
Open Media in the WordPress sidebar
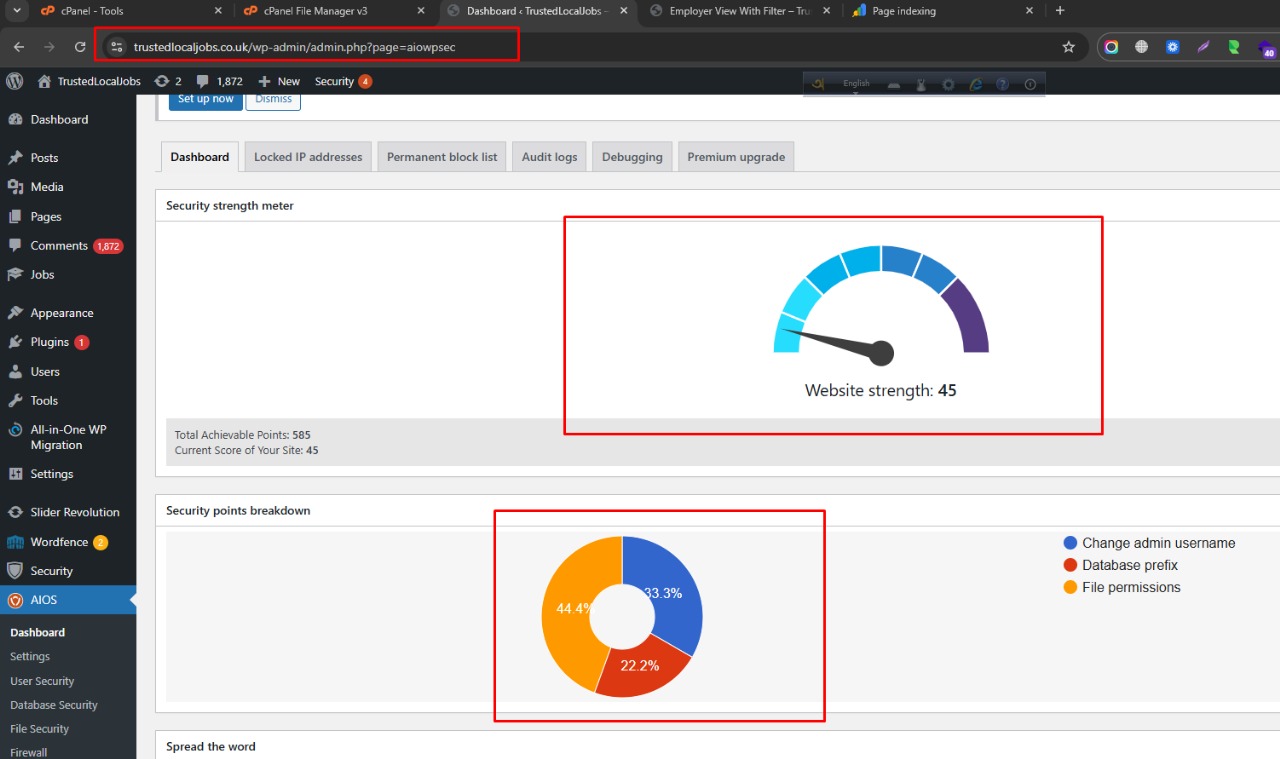point(68,187)
